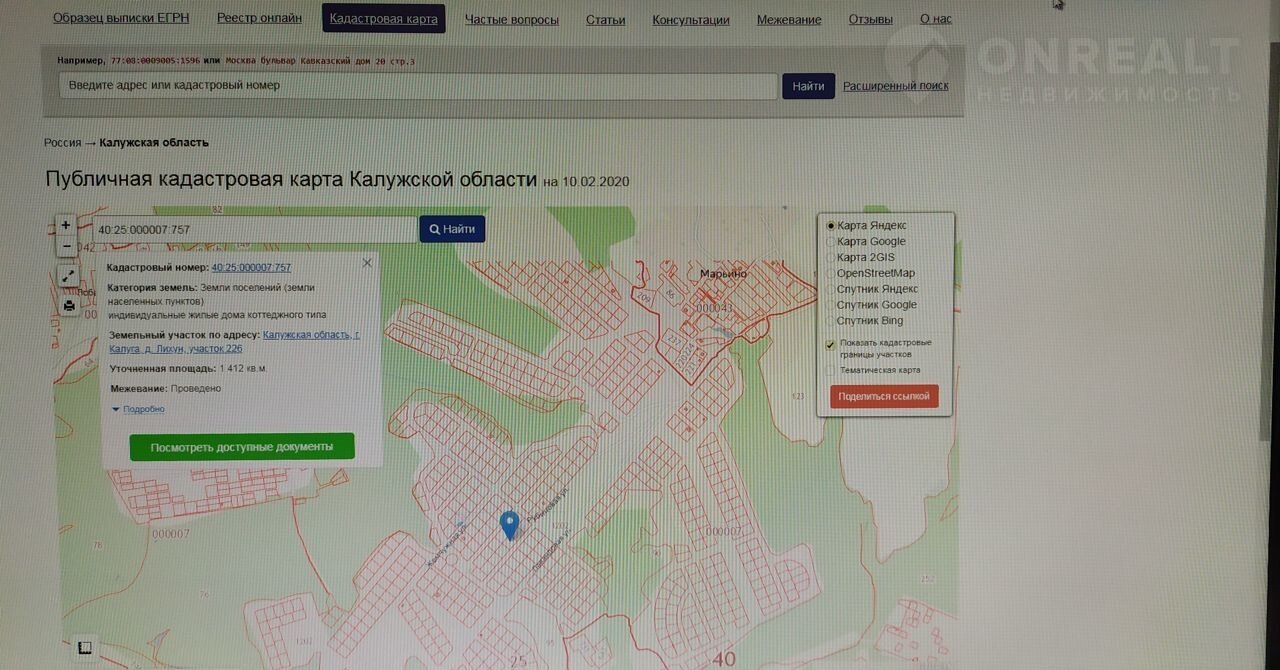Select Карта Google radio option

tap(830, 242)
